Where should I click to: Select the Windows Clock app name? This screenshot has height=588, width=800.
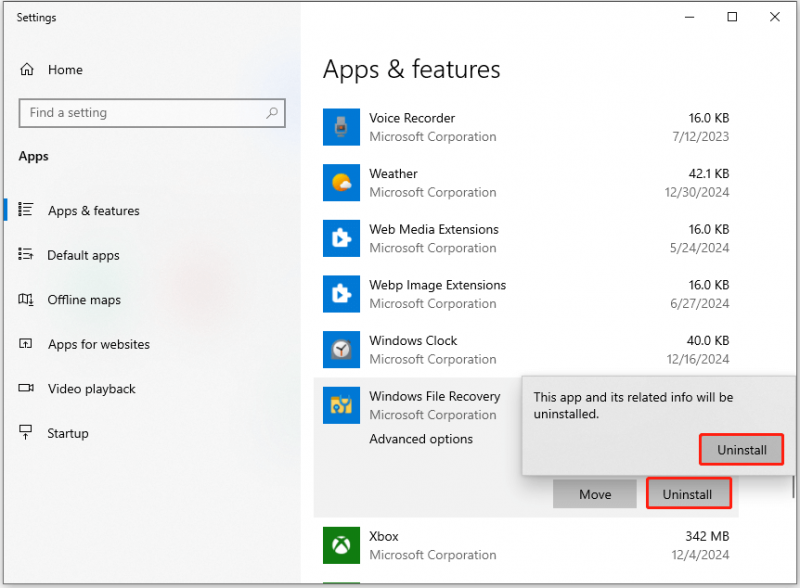click(413, 340)
